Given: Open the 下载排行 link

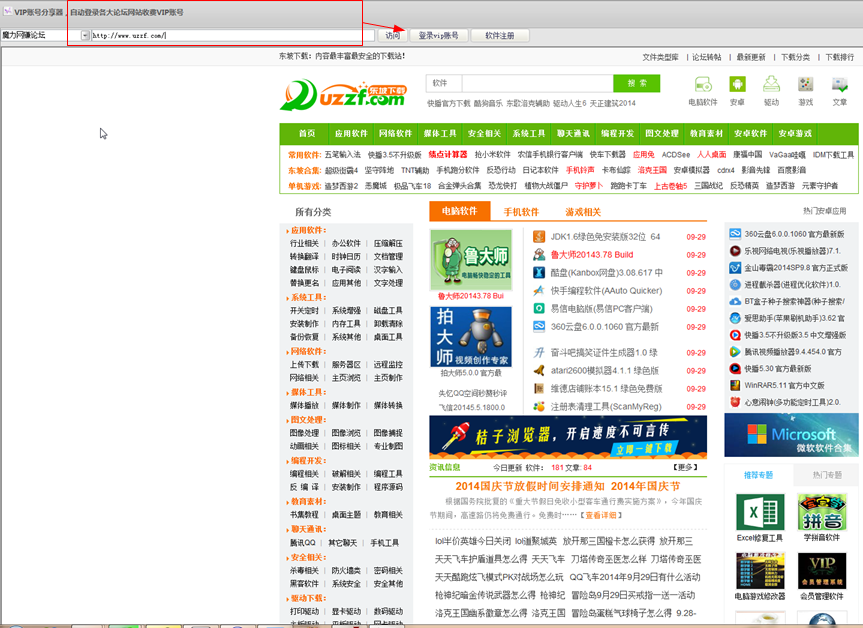Looking at the screenshot, I should [x=839, y=57].
